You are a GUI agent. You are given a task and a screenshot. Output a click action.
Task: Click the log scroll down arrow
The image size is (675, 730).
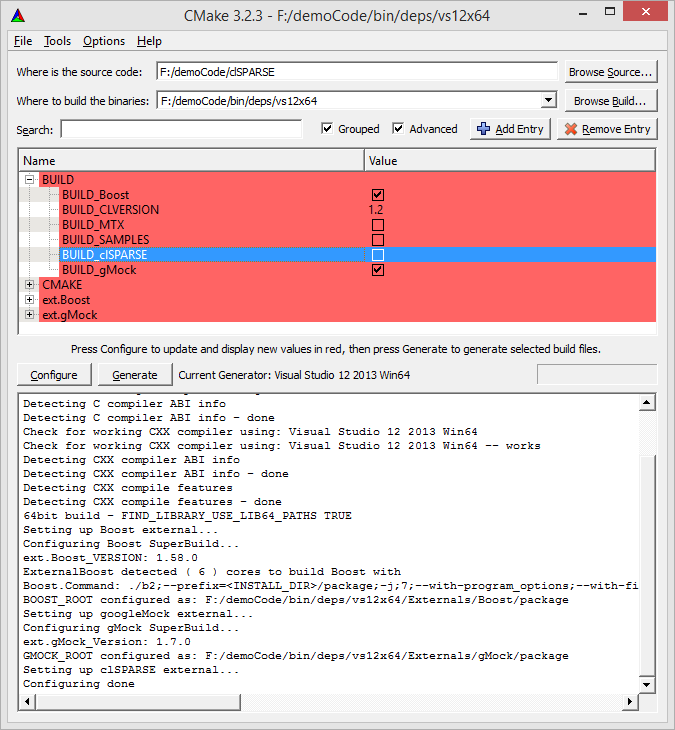click(647, 684)
